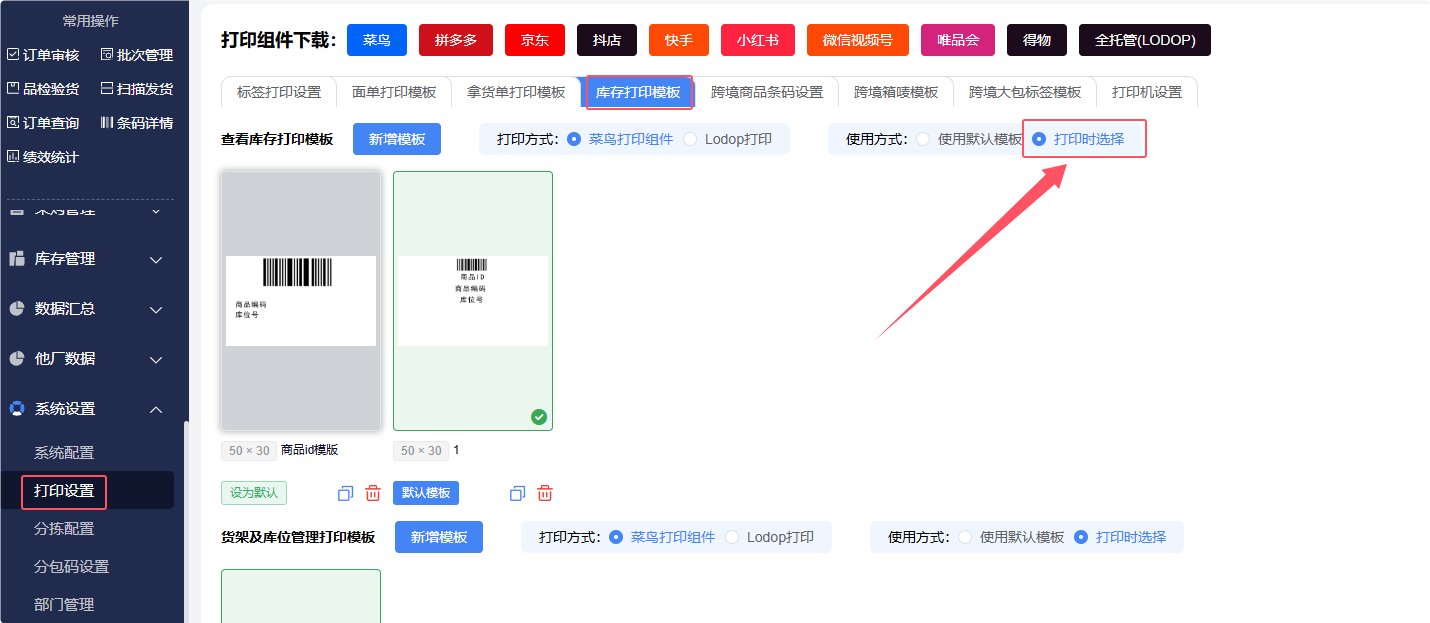
Task: Open 品检验货 shortcut icon
Action: click(x=13, y=89)
